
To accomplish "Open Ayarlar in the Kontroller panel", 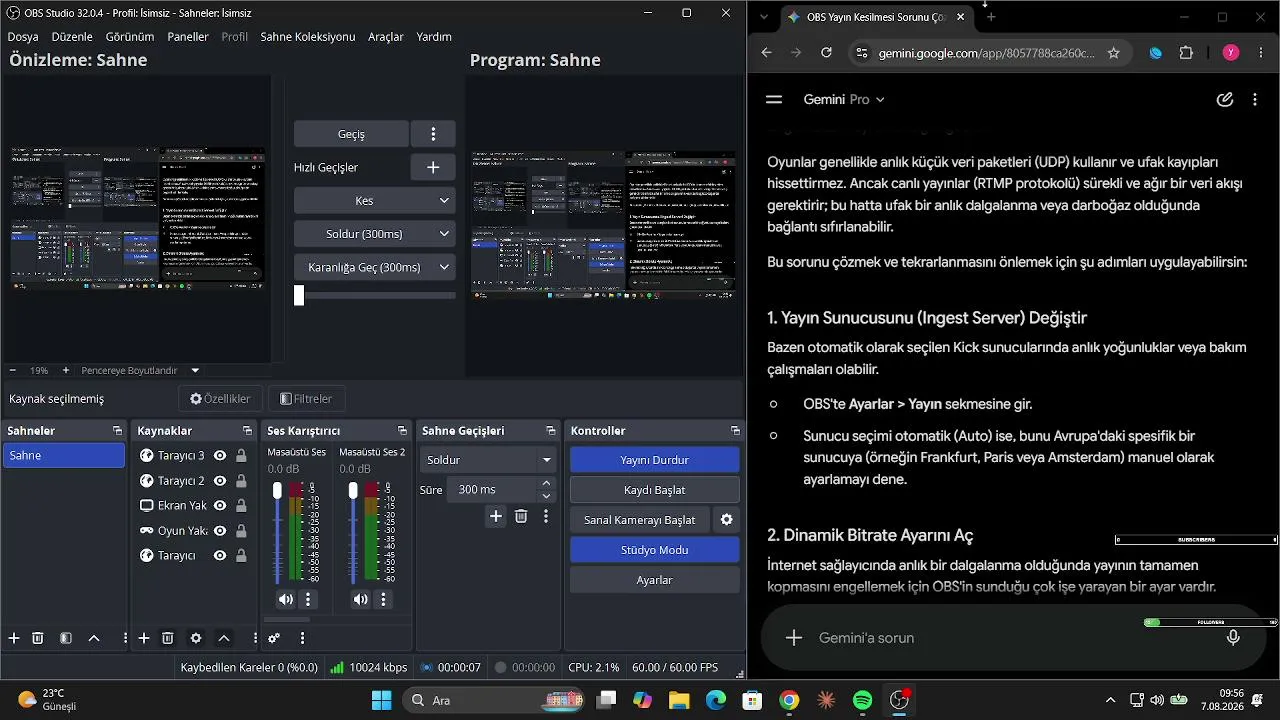I will (655, 580).
